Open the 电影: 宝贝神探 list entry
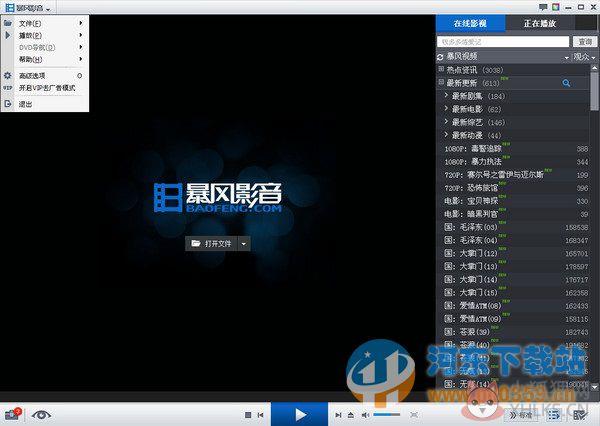 [x=513, y=201]
